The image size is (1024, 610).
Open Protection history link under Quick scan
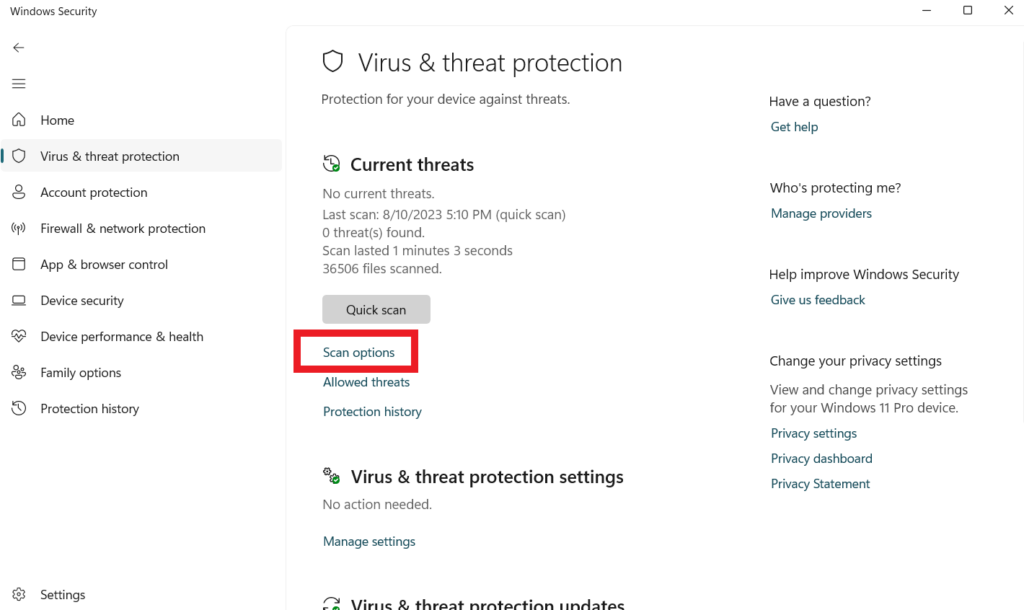click(372, 411)
